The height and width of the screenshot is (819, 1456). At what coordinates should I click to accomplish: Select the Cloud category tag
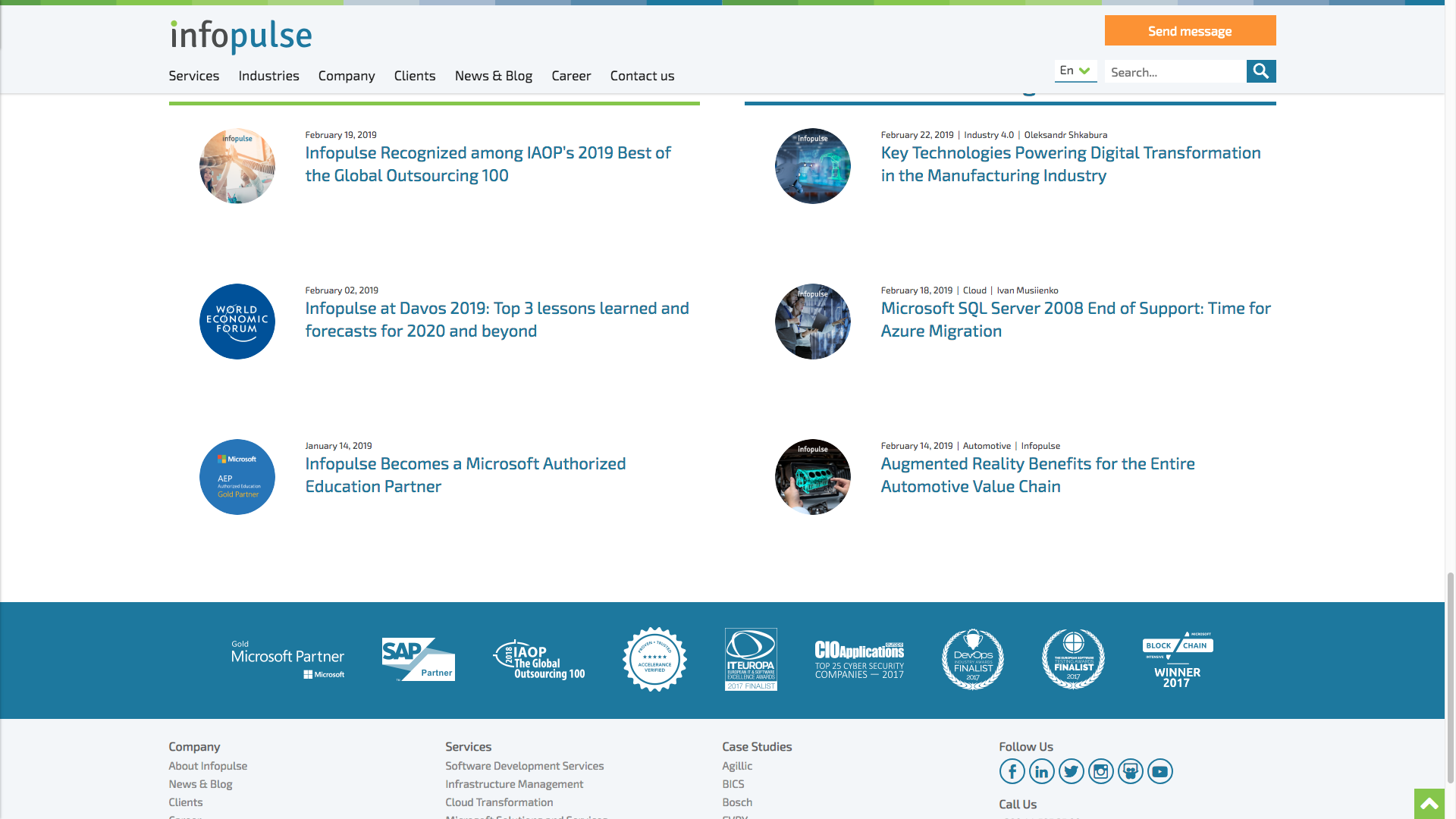click(x=974, y=290)
